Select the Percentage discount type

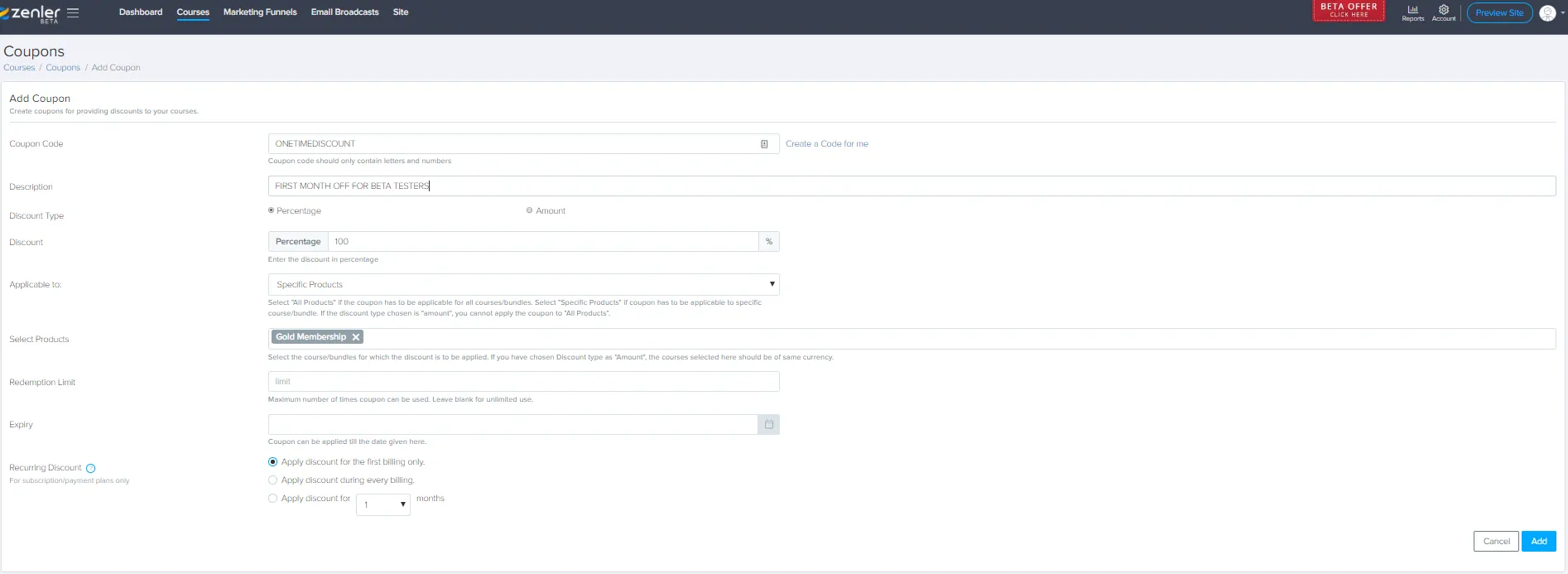[272, 210]
